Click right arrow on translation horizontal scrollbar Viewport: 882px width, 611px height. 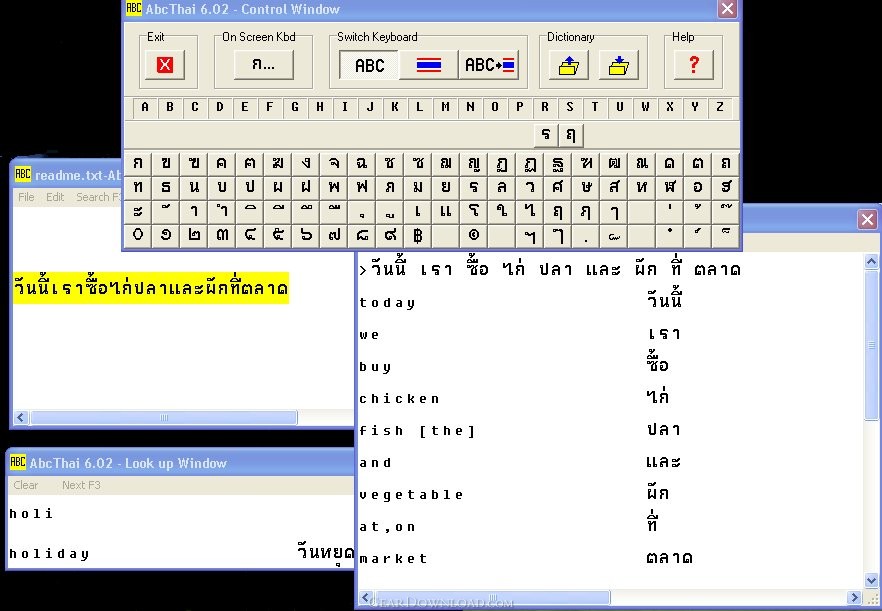[854, 597]
